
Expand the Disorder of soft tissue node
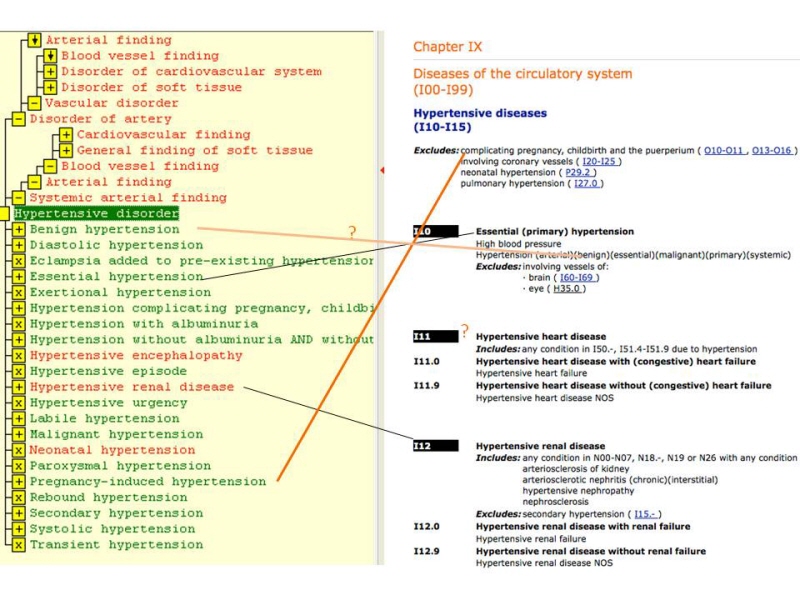(x=50, y=88)
